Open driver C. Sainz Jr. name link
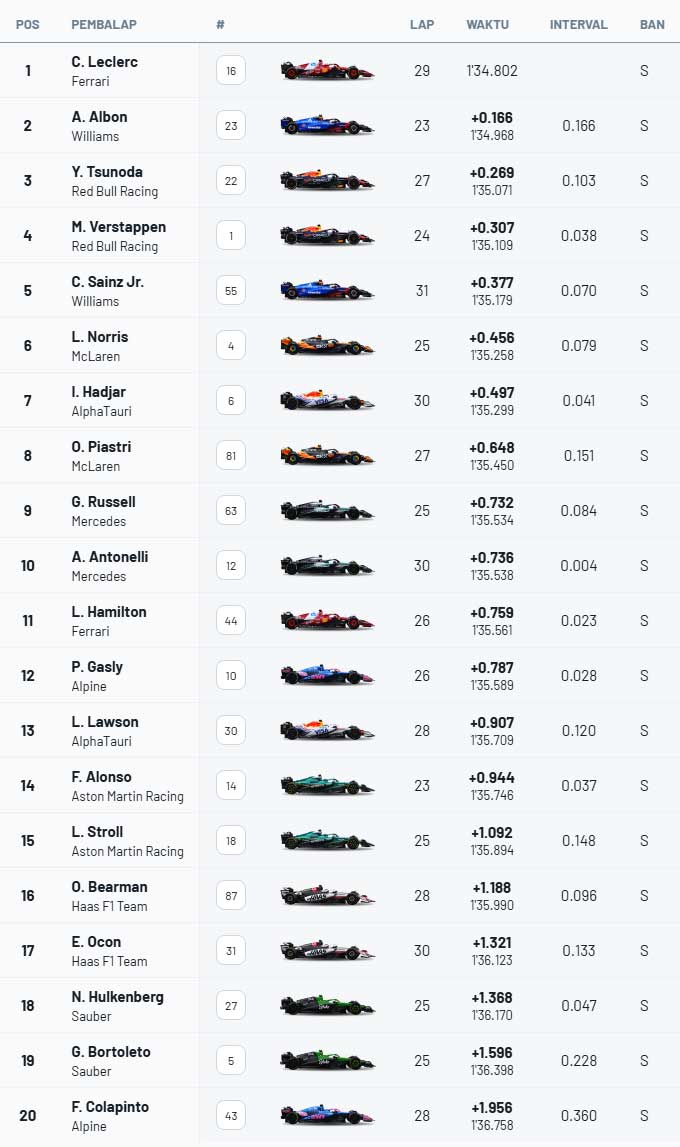The width and height of the screenshot is (680, 1147). (x=108, y=282)
